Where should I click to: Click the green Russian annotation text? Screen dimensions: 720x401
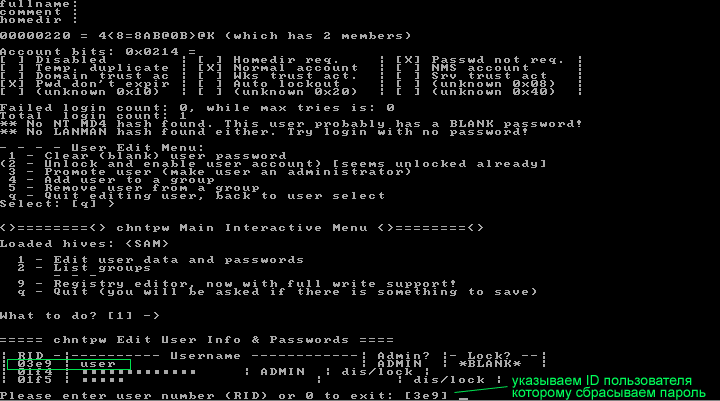(x=608, y=387)
